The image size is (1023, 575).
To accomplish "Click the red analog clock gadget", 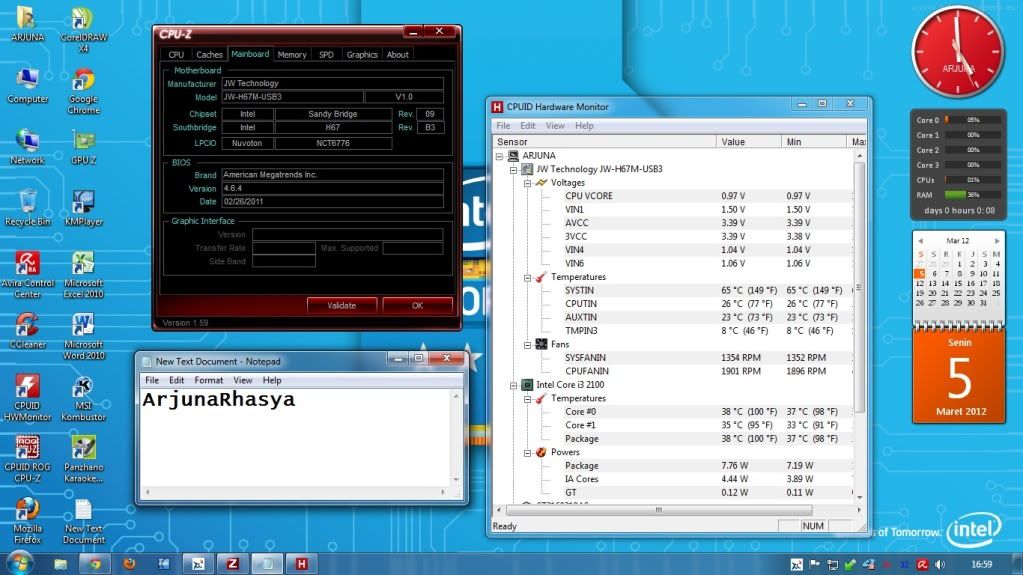I will pyautogui.click(x=958, y=53).
